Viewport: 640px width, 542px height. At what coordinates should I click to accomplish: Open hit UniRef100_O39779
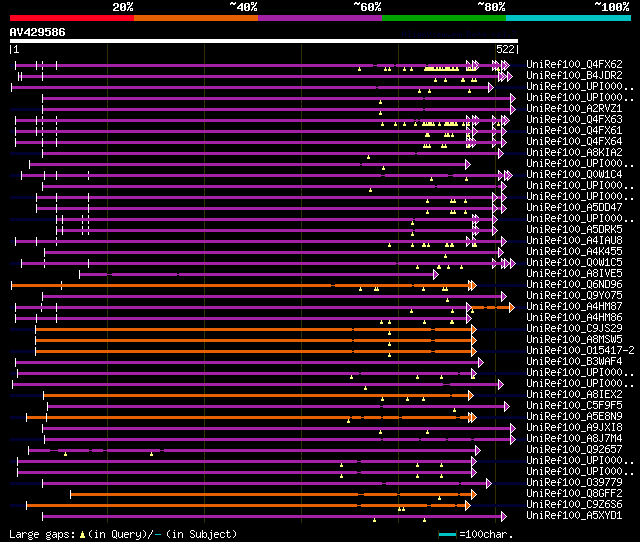pos(574,483)
